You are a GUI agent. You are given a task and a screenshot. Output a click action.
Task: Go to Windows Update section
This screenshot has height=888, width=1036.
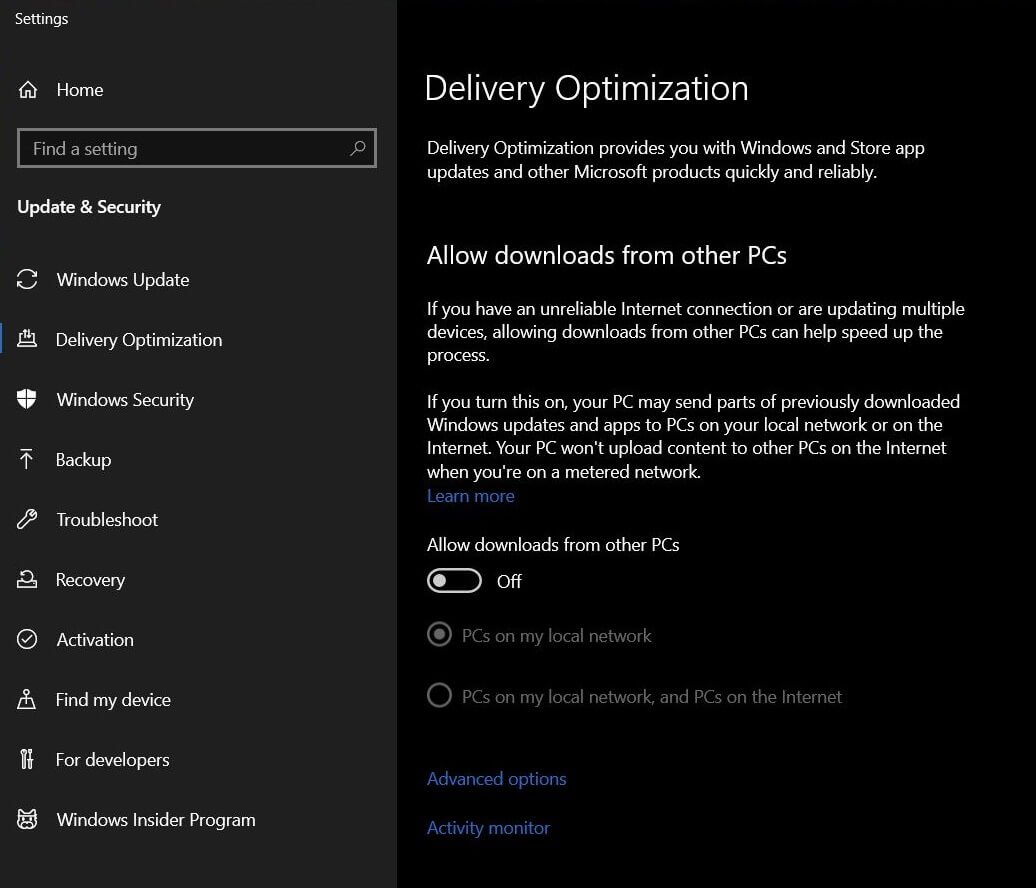click(123, 279)
